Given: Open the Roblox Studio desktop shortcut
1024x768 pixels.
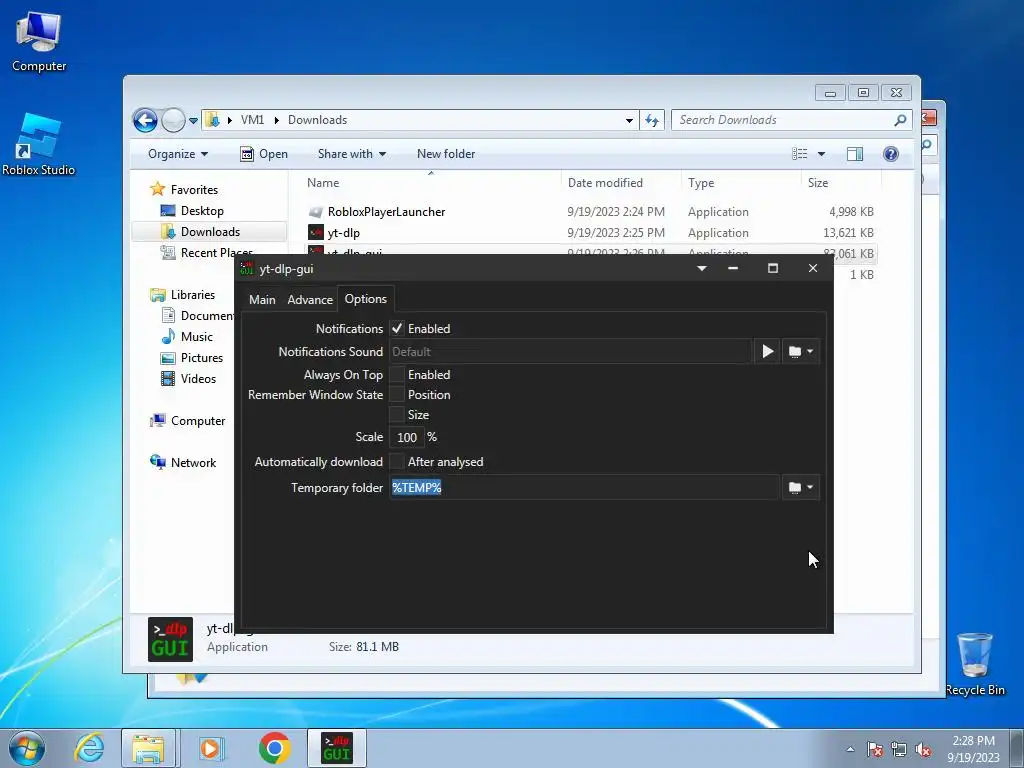Looking at the screenshot, I should (39, 144).
